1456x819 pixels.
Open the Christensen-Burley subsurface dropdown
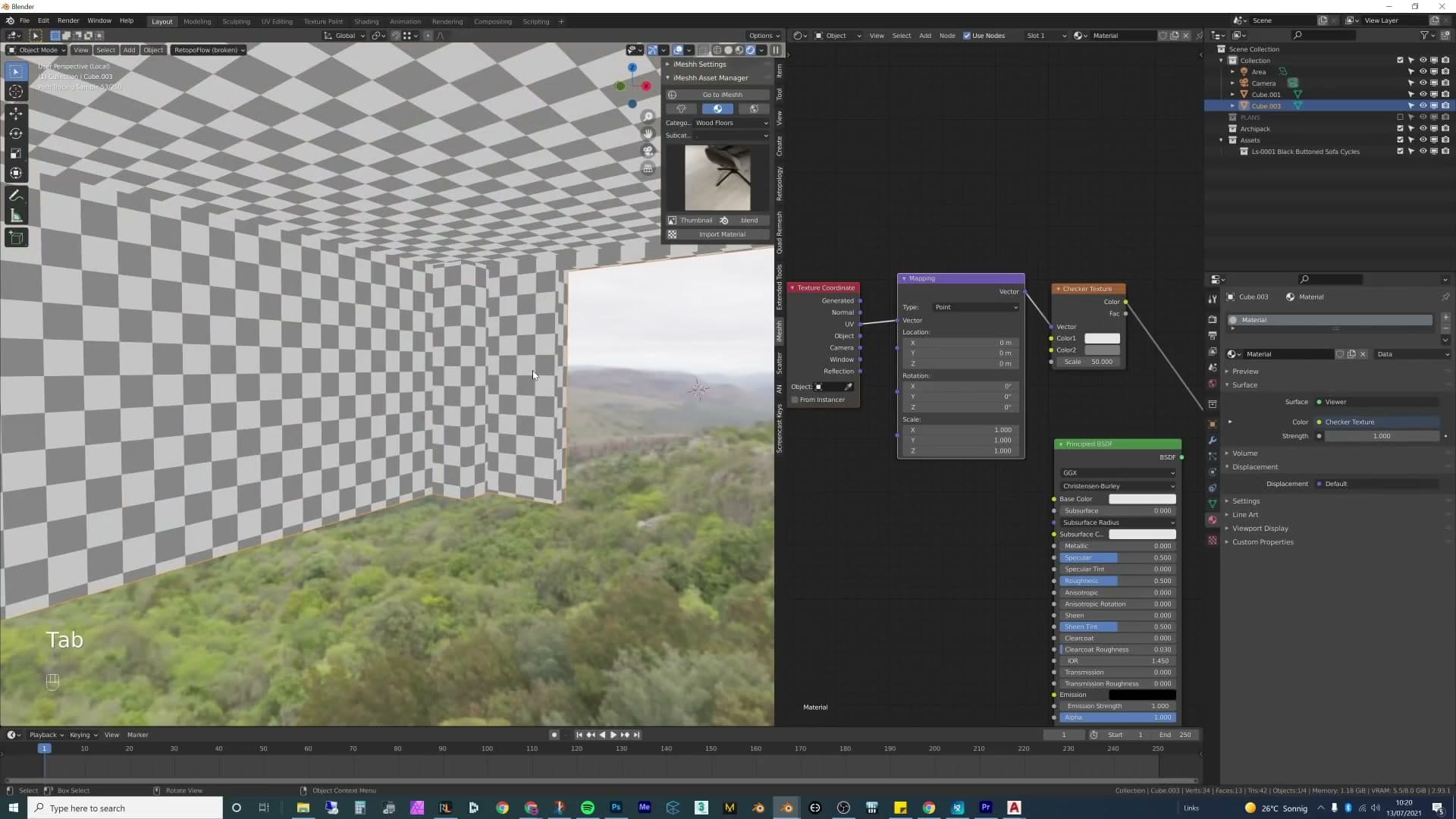pyautogui.click(x=1118, y=486)
